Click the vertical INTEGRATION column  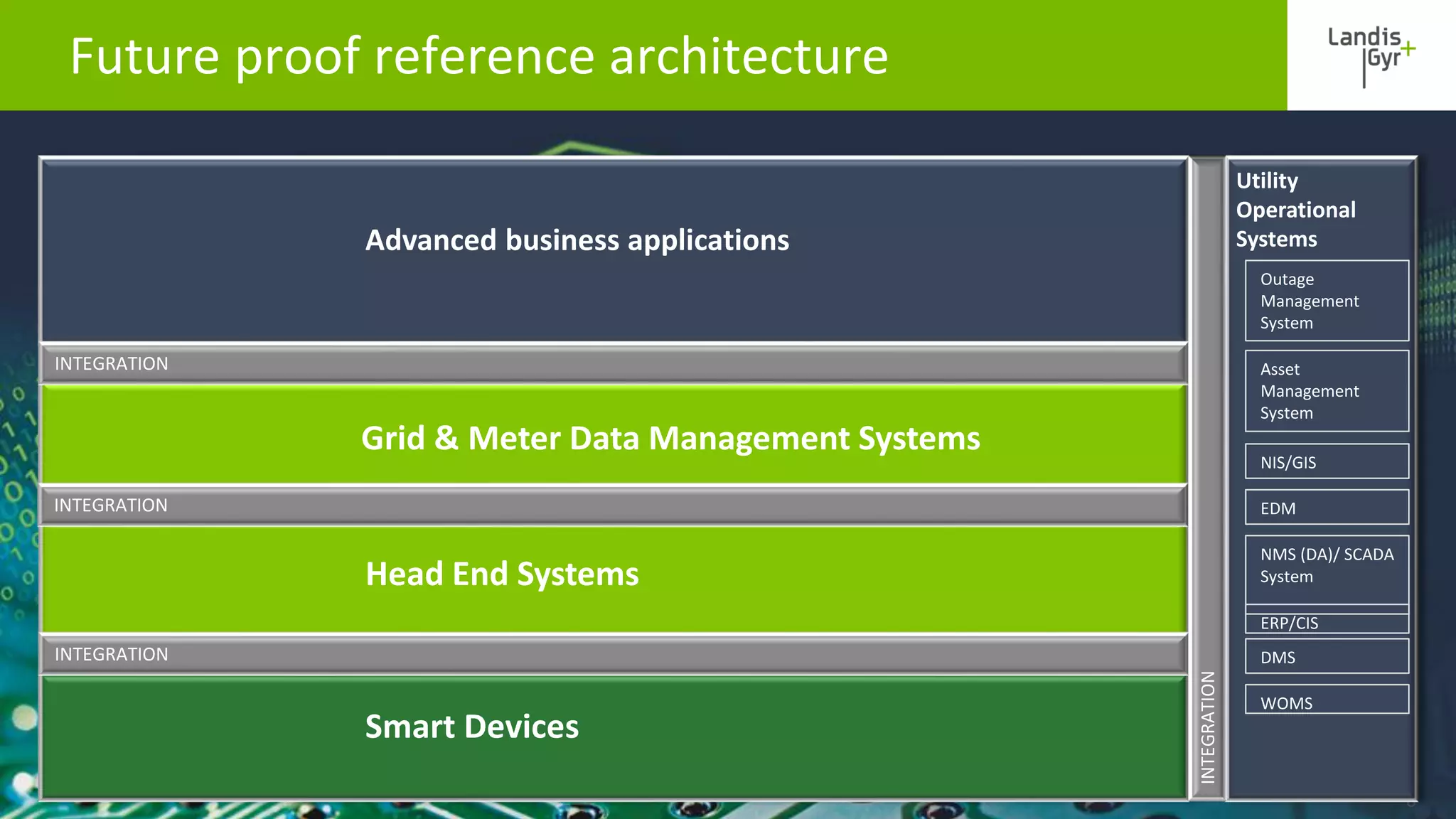click(x=1208, y=478)
